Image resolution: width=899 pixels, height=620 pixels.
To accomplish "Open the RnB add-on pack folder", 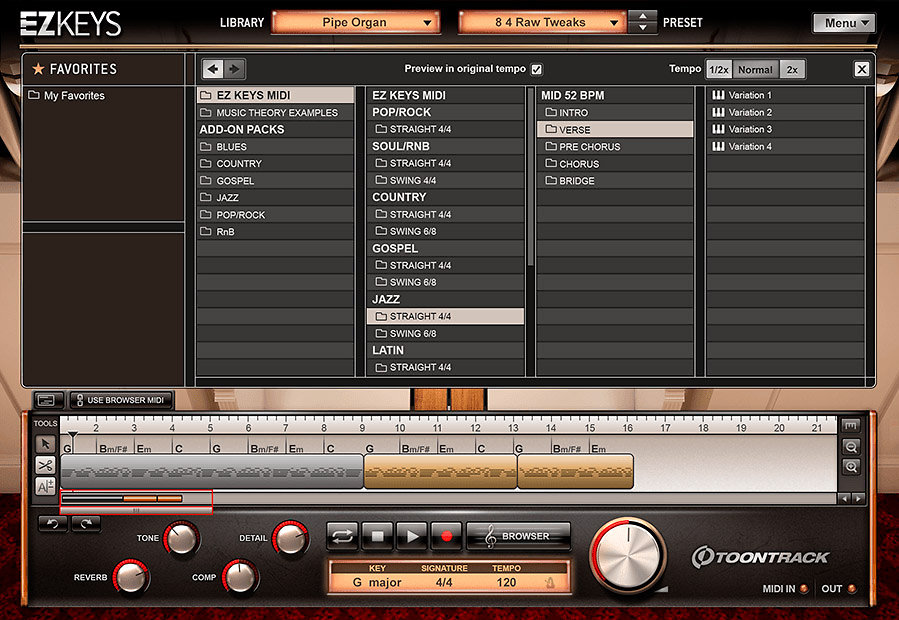I will pyautogui.click(x=275, y=232).
